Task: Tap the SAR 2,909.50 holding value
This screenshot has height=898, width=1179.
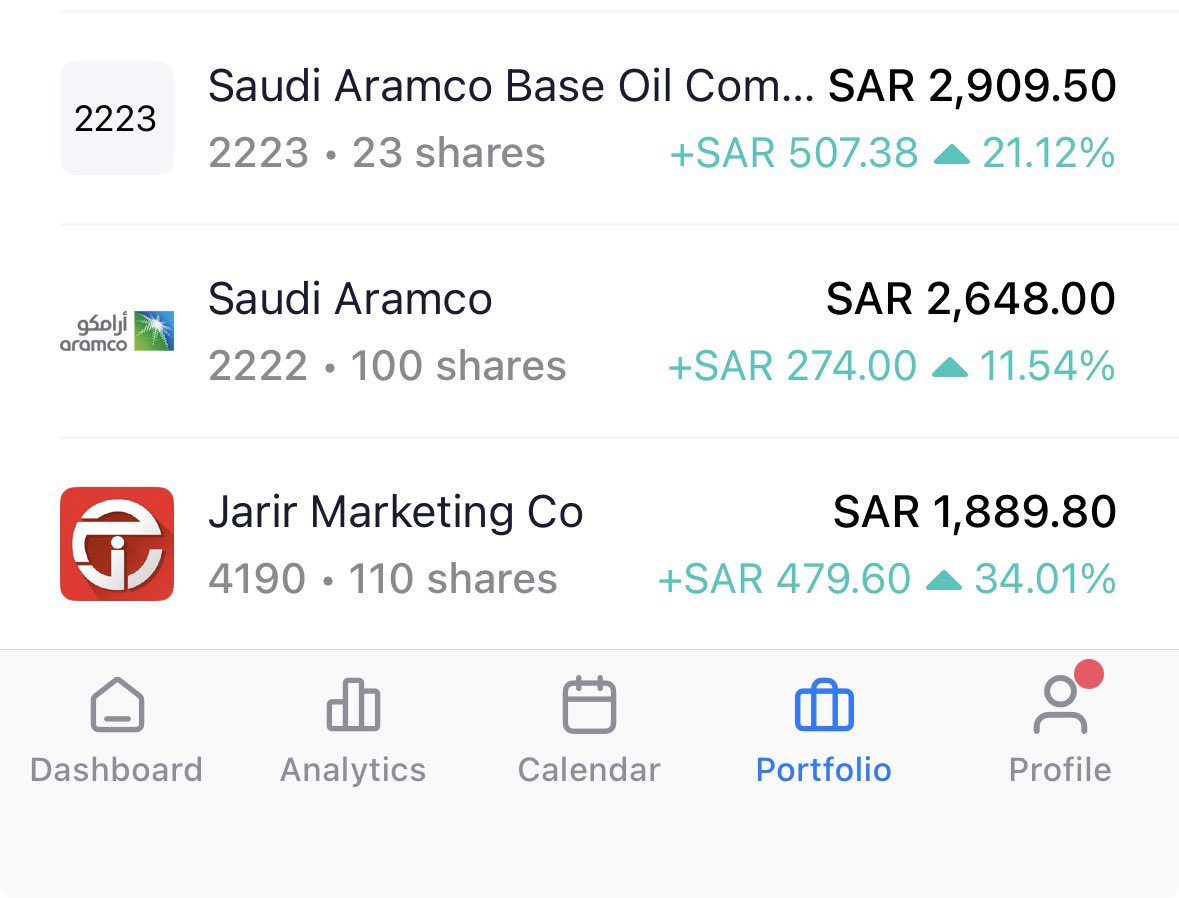Action: pos(972,86)
